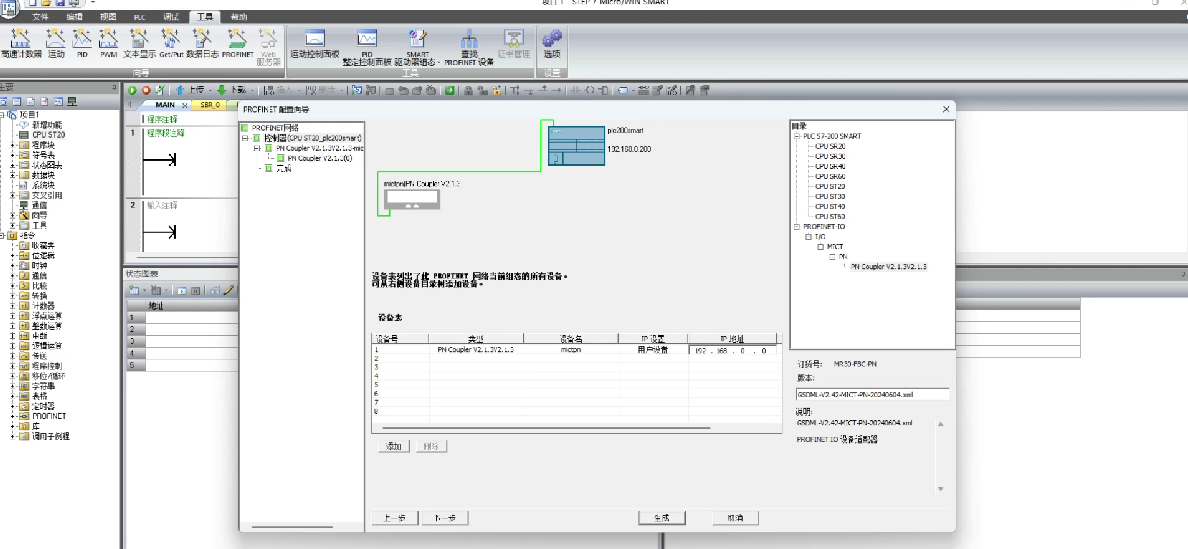Select CPU ST20 in project tree
Image resolution: width=1188 pixels, height=549 pixels.
point(48,135)
